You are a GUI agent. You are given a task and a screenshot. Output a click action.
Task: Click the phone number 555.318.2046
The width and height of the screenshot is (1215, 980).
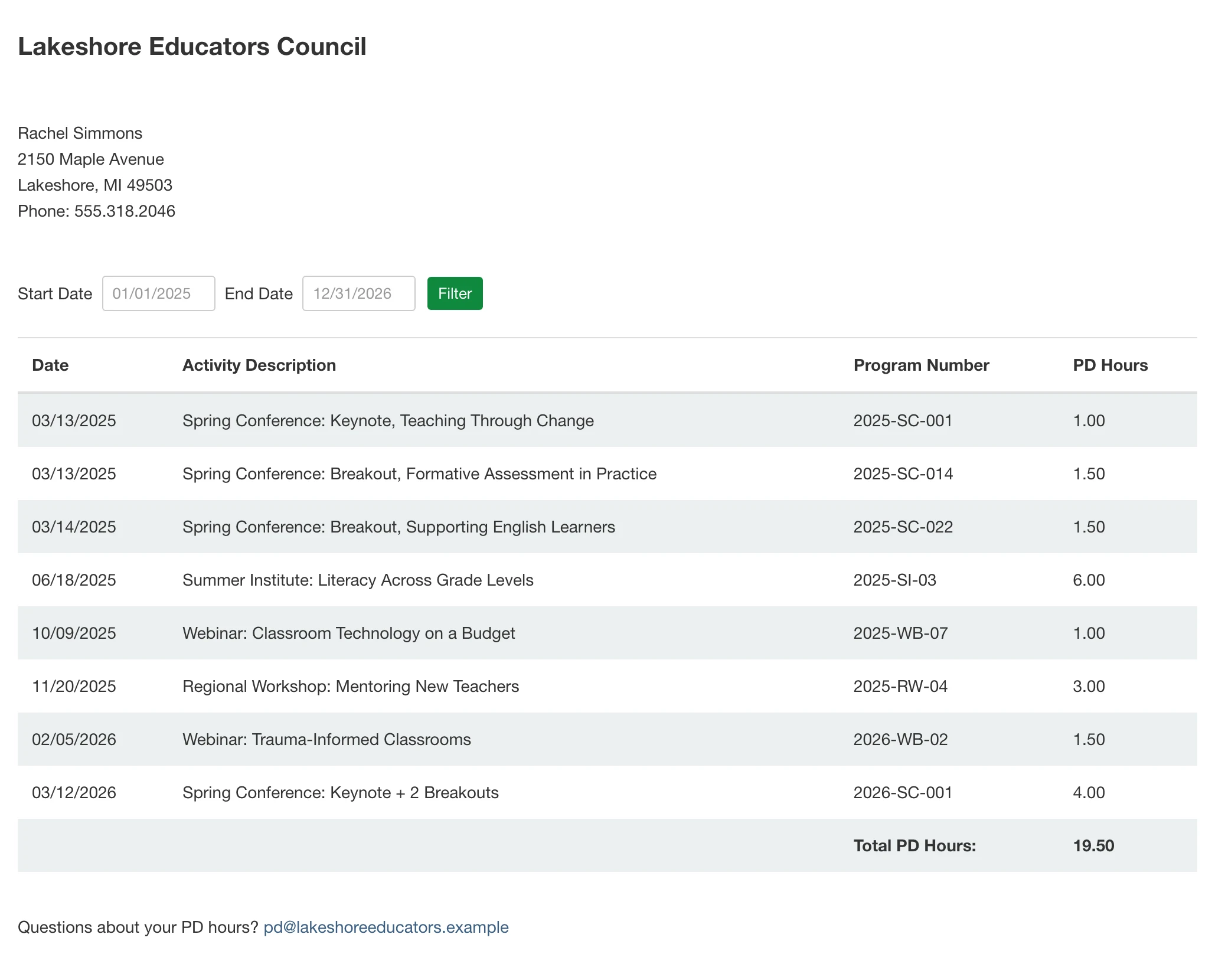tap(125, 211)
